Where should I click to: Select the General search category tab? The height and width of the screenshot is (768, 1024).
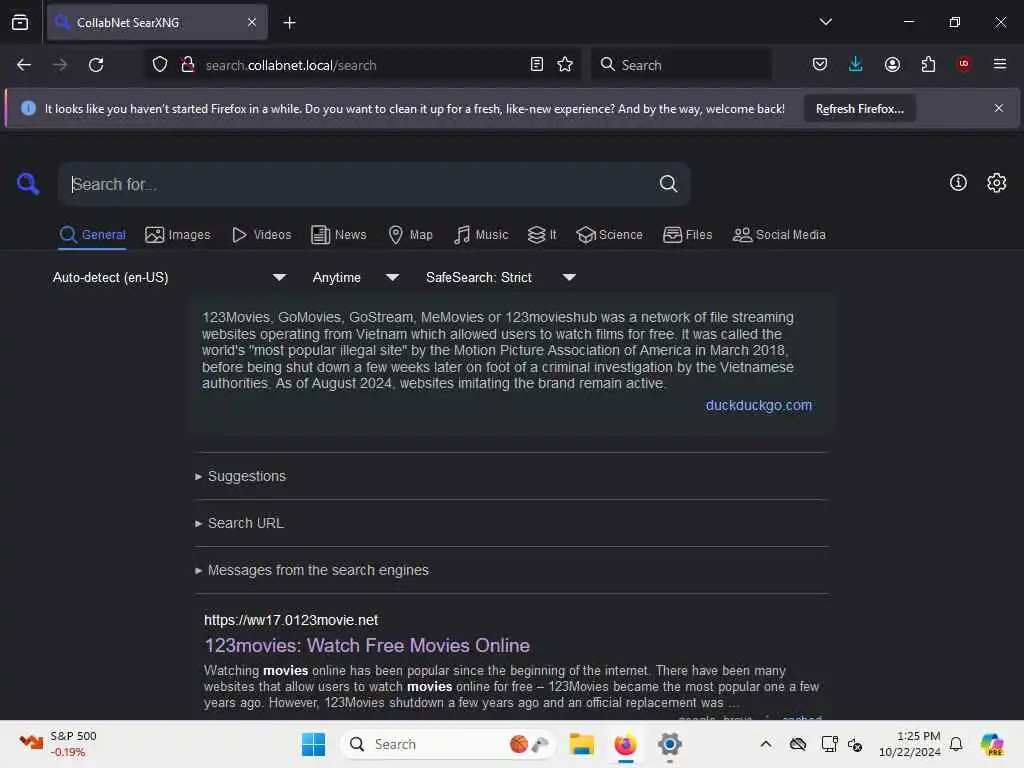click(92, 235)
